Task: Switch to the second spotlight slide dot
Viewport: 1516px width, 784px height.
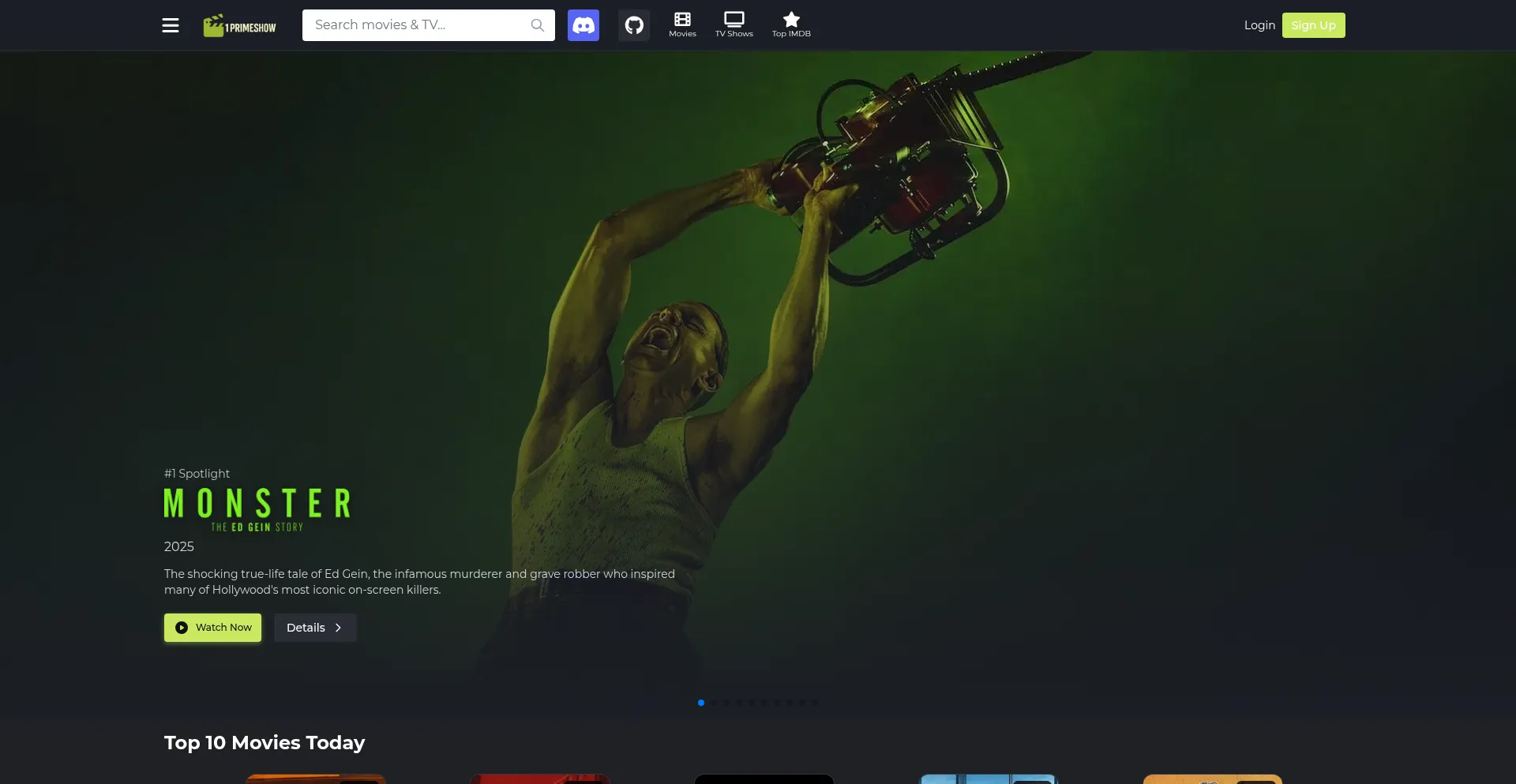Action: (714, 702)
